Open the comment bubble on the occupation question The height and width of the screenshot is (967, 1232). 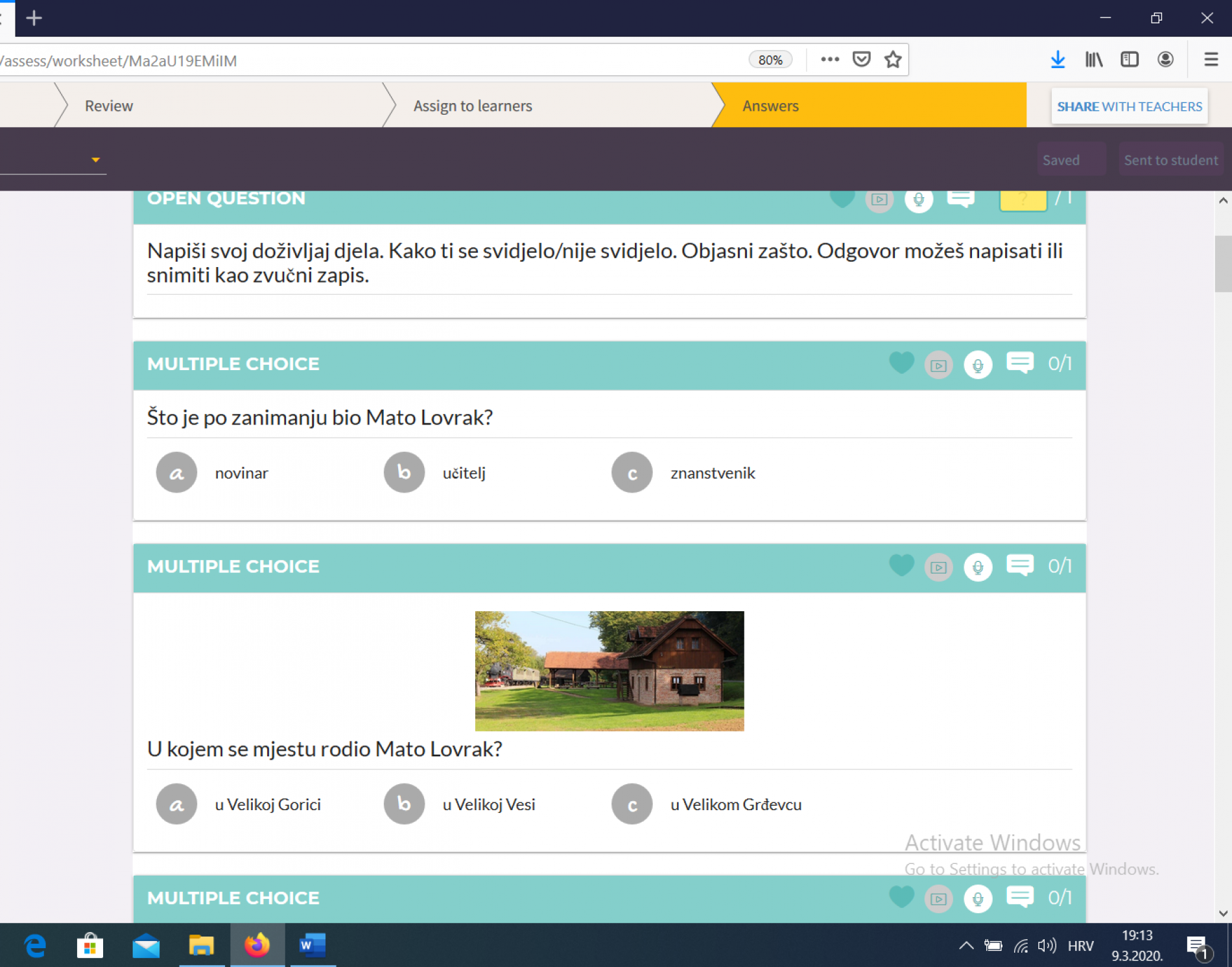(x=1019, y=363)
